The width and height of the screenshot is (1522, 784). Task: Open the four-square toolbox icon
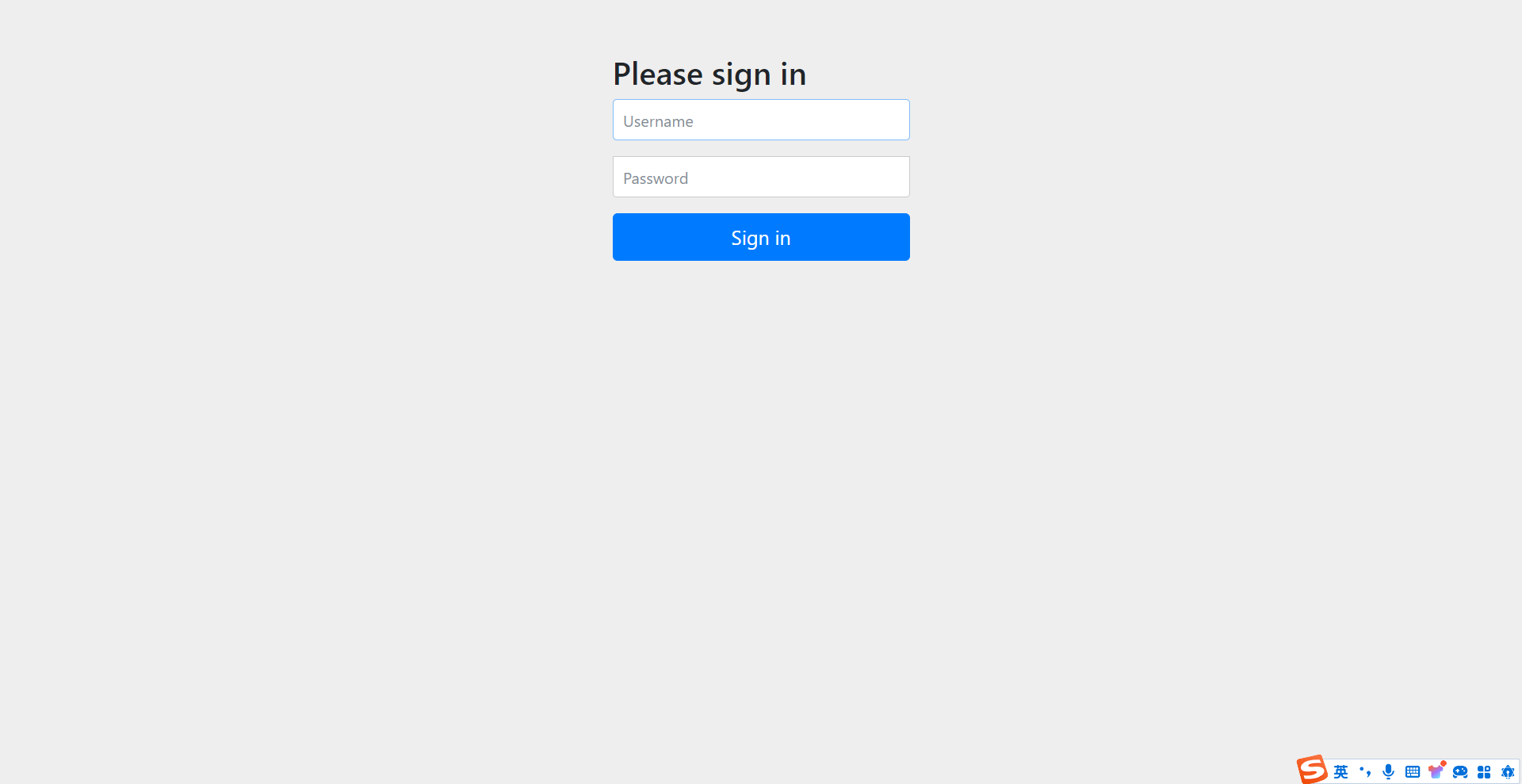[x=1484, y=772]
